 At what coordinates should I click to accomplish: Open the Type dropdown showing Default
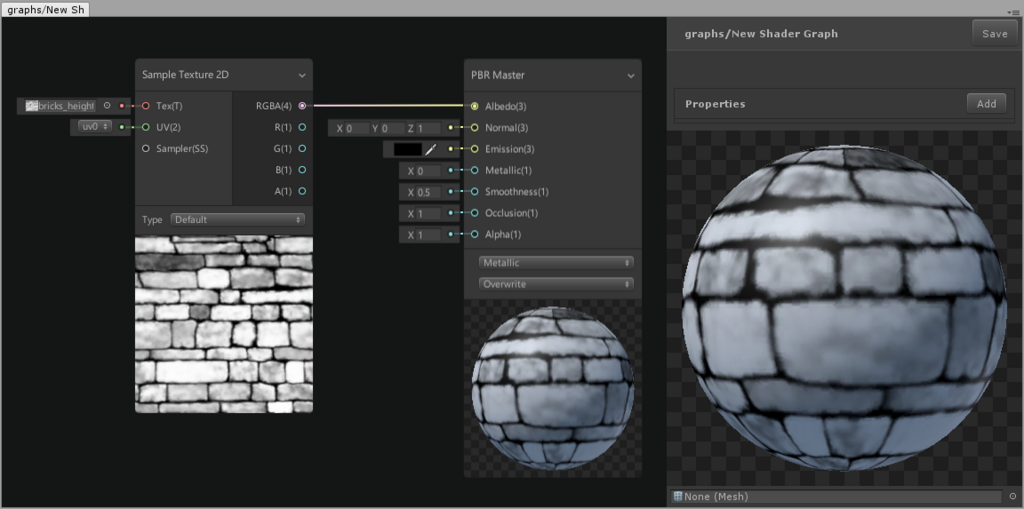pos(238,220)
